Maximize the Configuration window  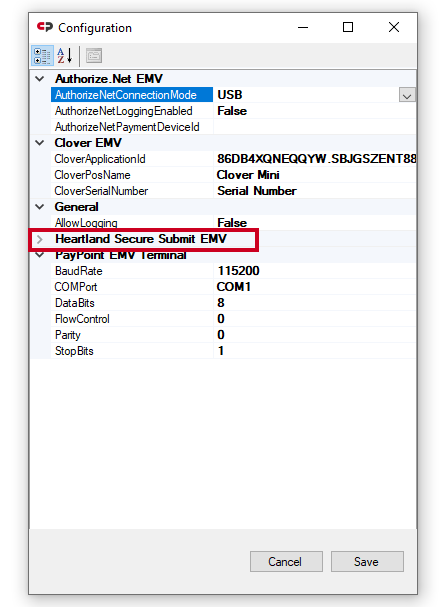(348, 27)
